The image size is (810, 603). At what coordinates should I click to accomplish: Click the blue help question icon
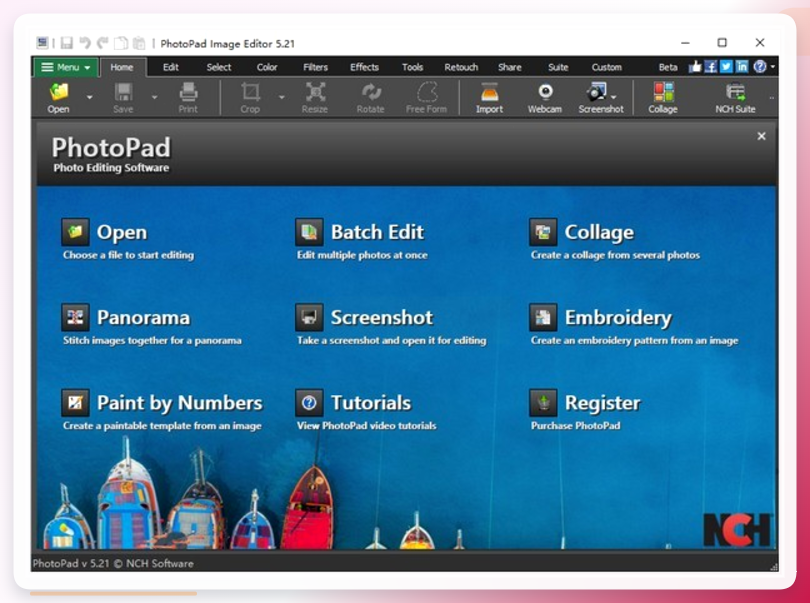[x=759, y=67]
